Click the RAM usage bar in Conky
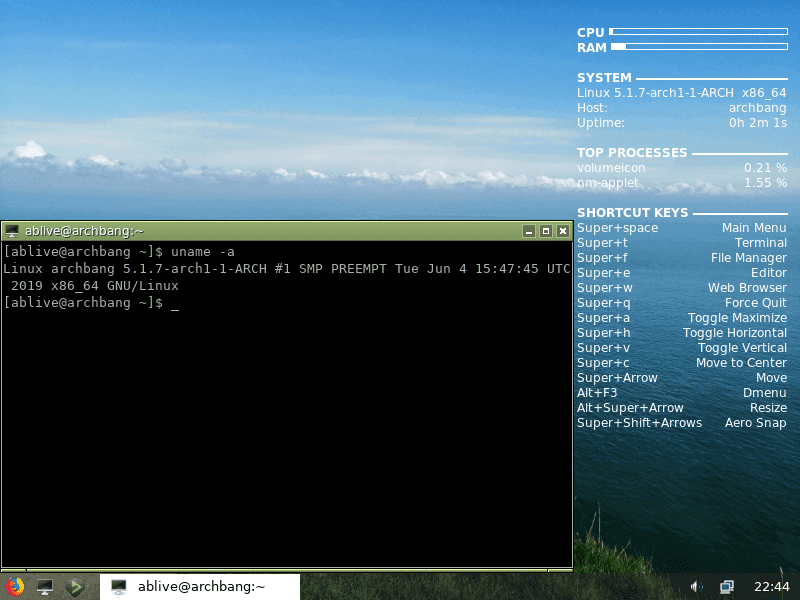This screenshot has width=800, height=600. (x=700, y=46)
